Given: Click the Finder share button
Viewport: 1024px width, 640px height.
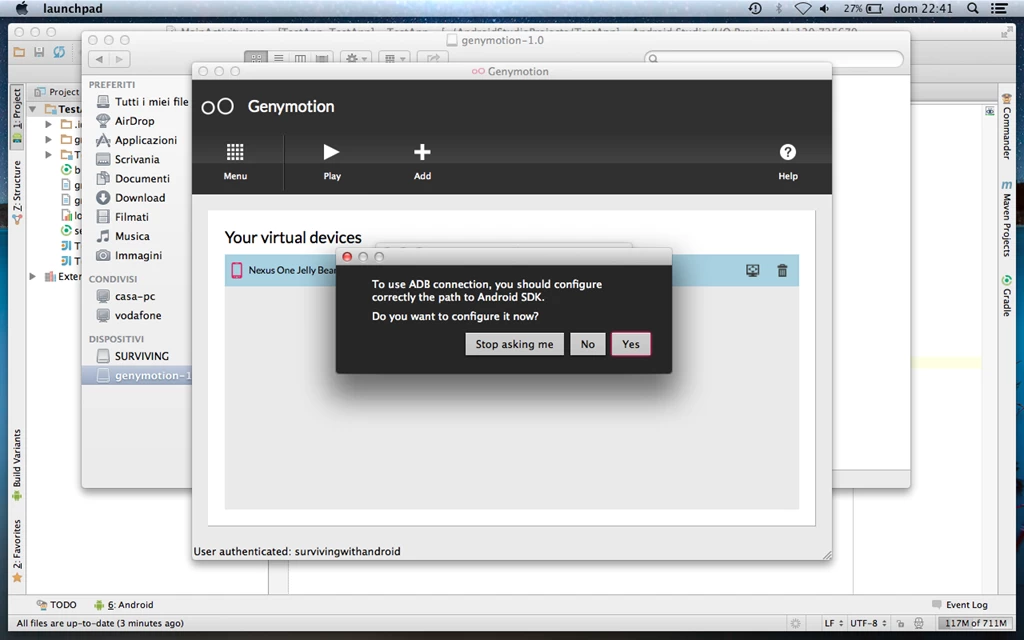Looking at the screenshot, I should click(433, 59).
